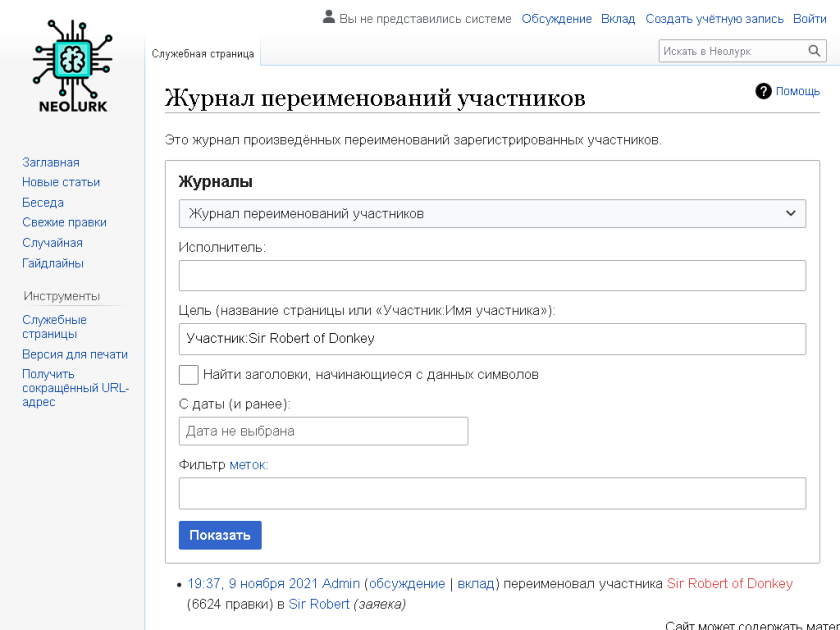Click the Версия для печати link
This screenshot has height=630, width=840.
[75, 354]
